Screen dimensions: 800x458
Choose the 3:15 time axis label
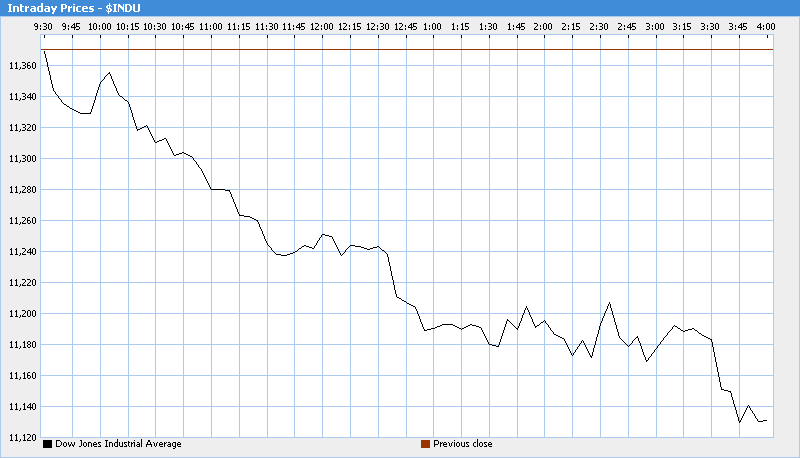pos(682,25)
